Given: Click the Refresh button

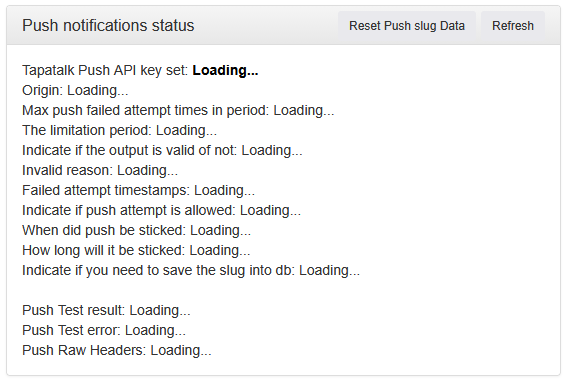Looking at the screenshot, I should (512, 26).
